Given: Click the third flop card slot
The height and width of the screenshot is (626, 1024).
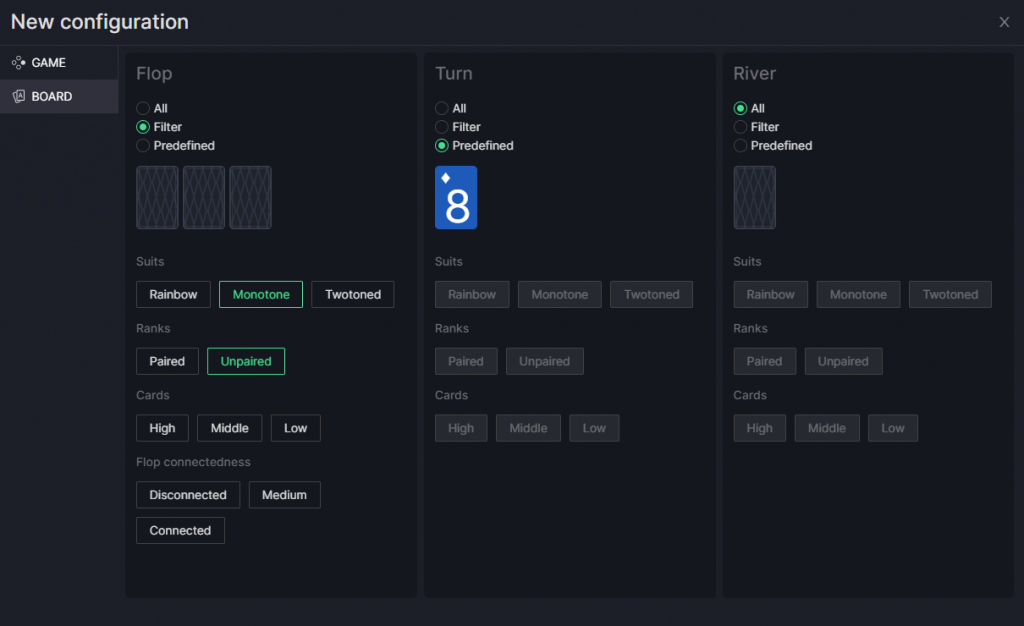Looking at the screenshot, I should coord(250,197).
